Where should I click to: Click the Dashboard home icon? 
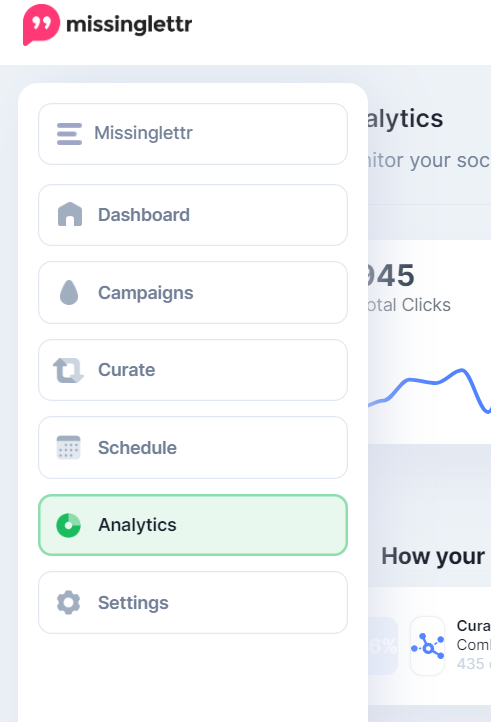point(70,215)
